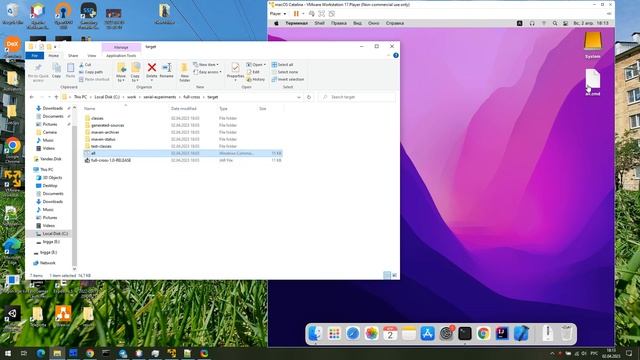Click the Delete icon in the Explorer ribbon
Image resolution: width=640 pixels, height=360 pixels.
[x=152, y=68]
